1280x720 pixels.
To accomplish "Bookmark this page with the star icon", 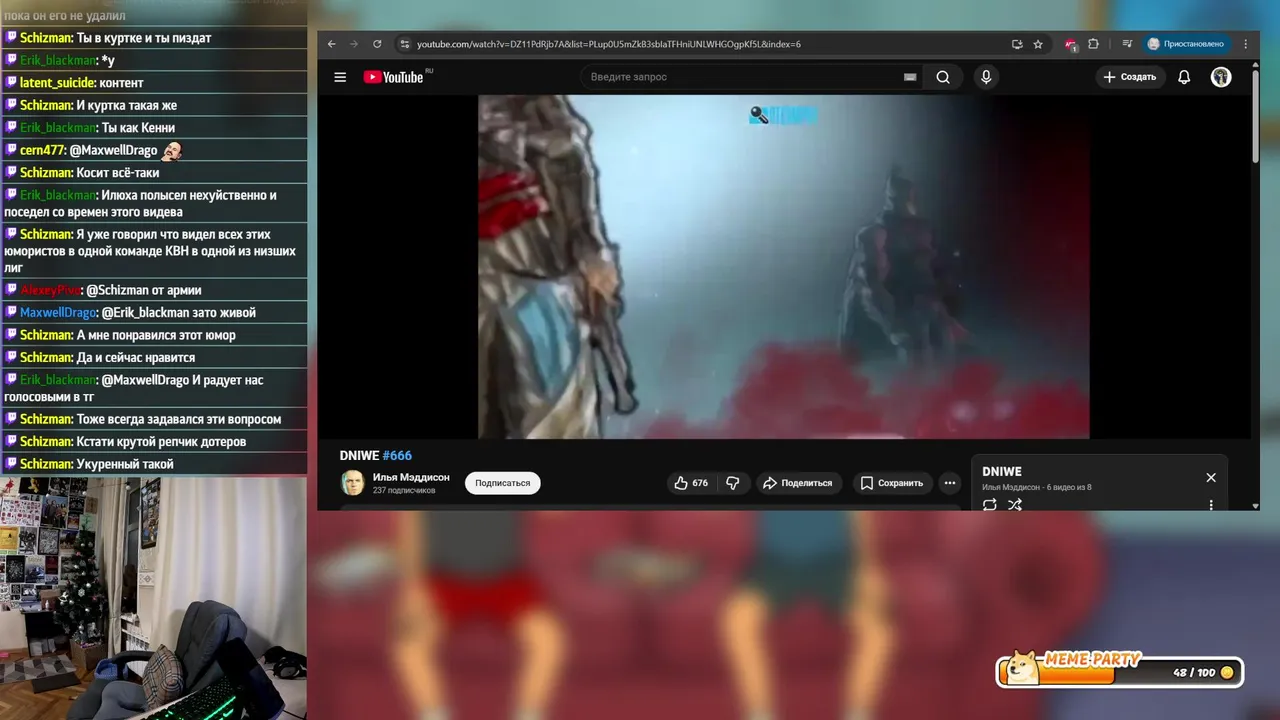I will [x=1038, y=44].
